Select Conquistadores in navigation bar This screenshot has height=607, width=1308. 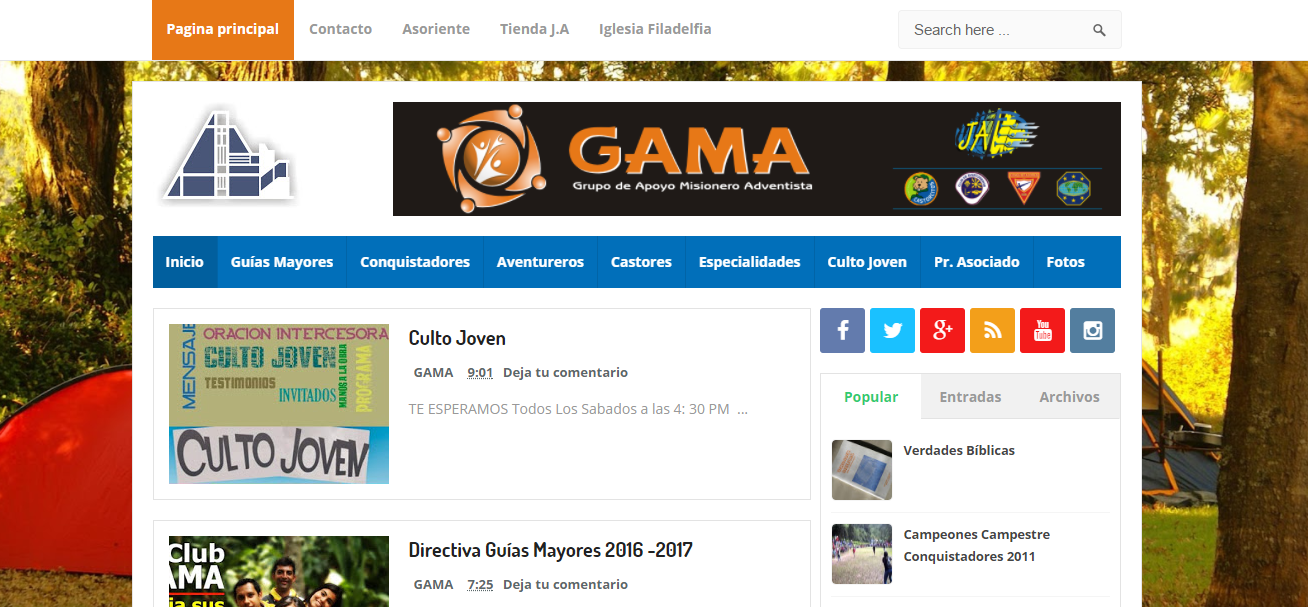[415, 262]
